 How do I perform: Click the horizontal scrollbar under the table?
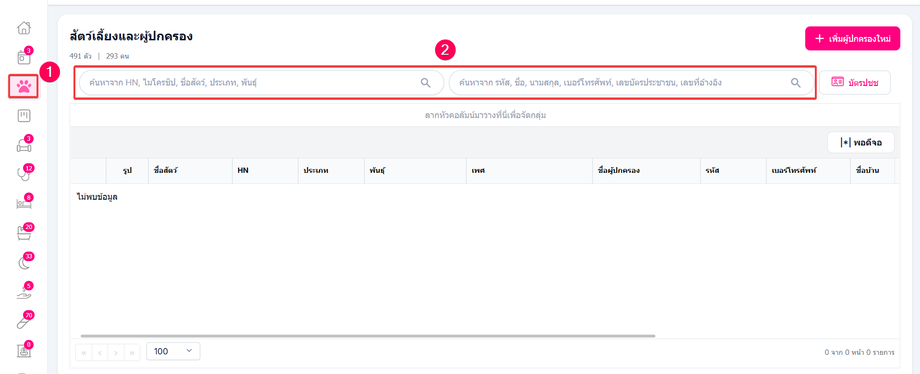368,336
